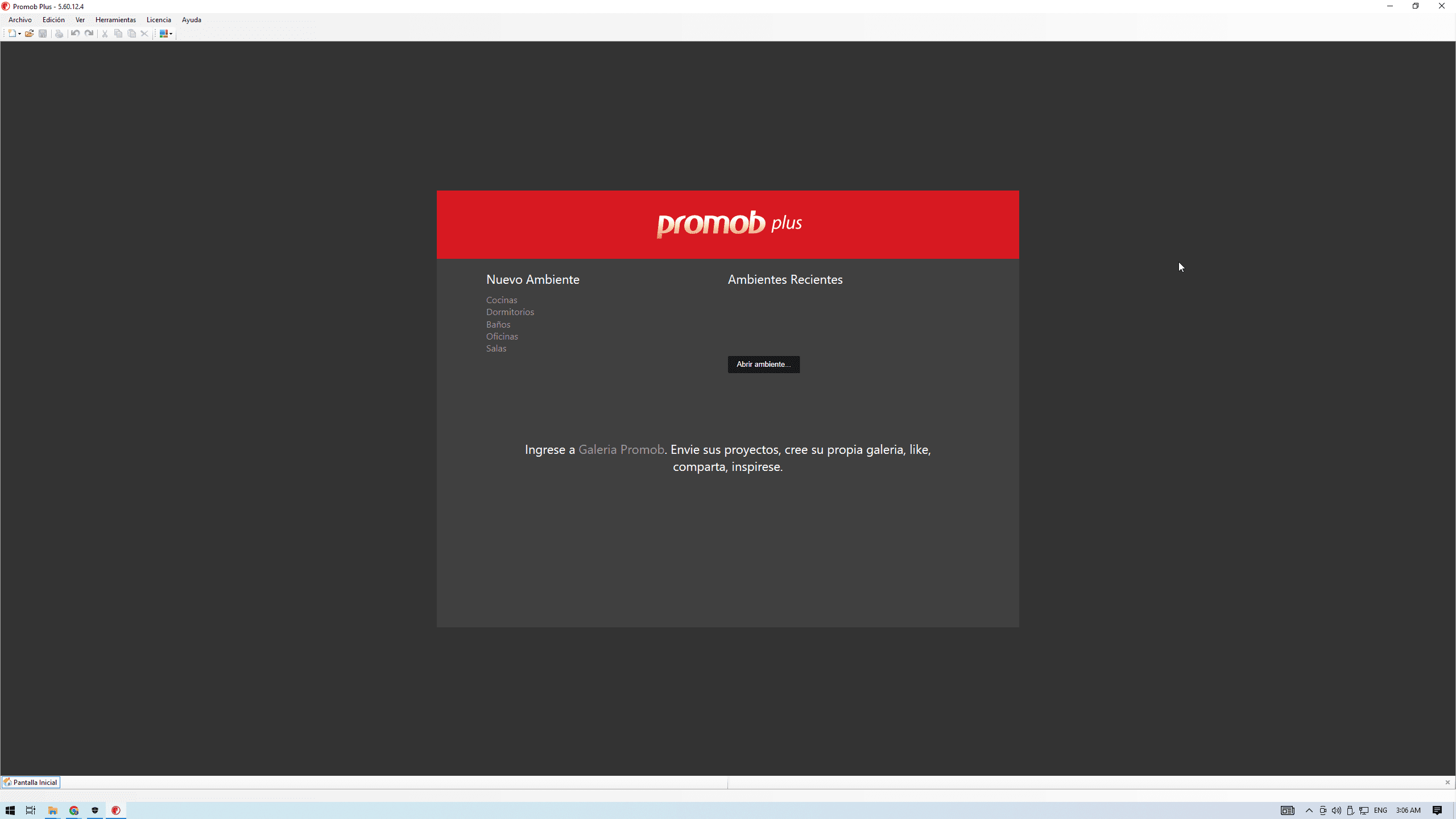Click the Abrir ambiente button
The height and width of the screenshot is (819, 1456).
point(763,364)
